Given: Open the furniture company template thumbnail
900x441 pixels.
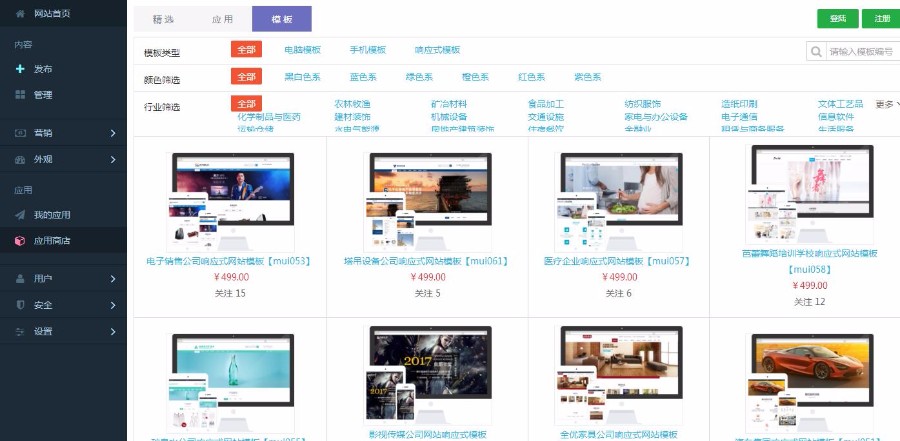Looking at the screenshot, I should 619,376.
